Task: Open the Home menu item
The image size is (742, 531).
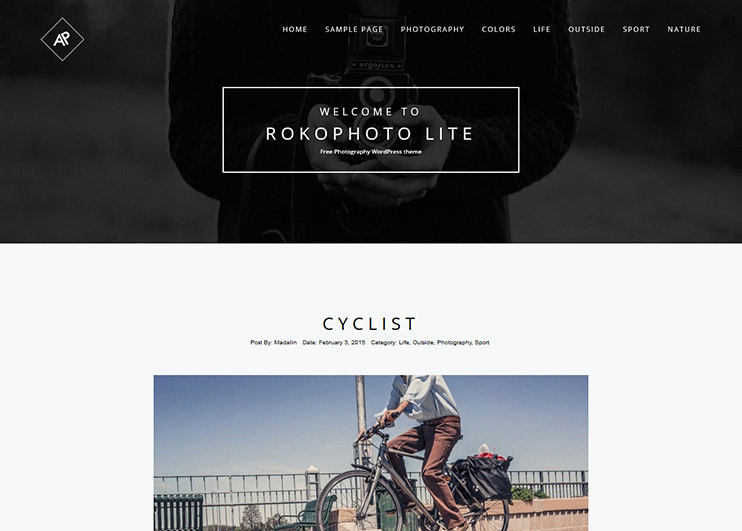Action: (x=295, y=29)
